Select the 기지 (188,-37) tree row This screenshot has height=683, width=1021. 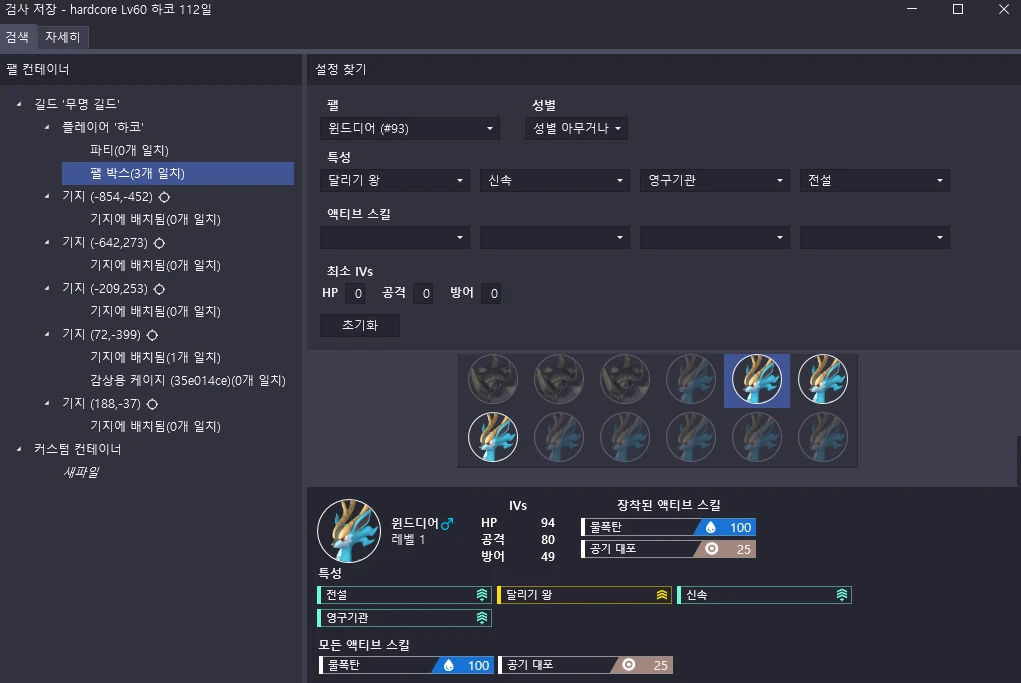click(x=101, y=404)
